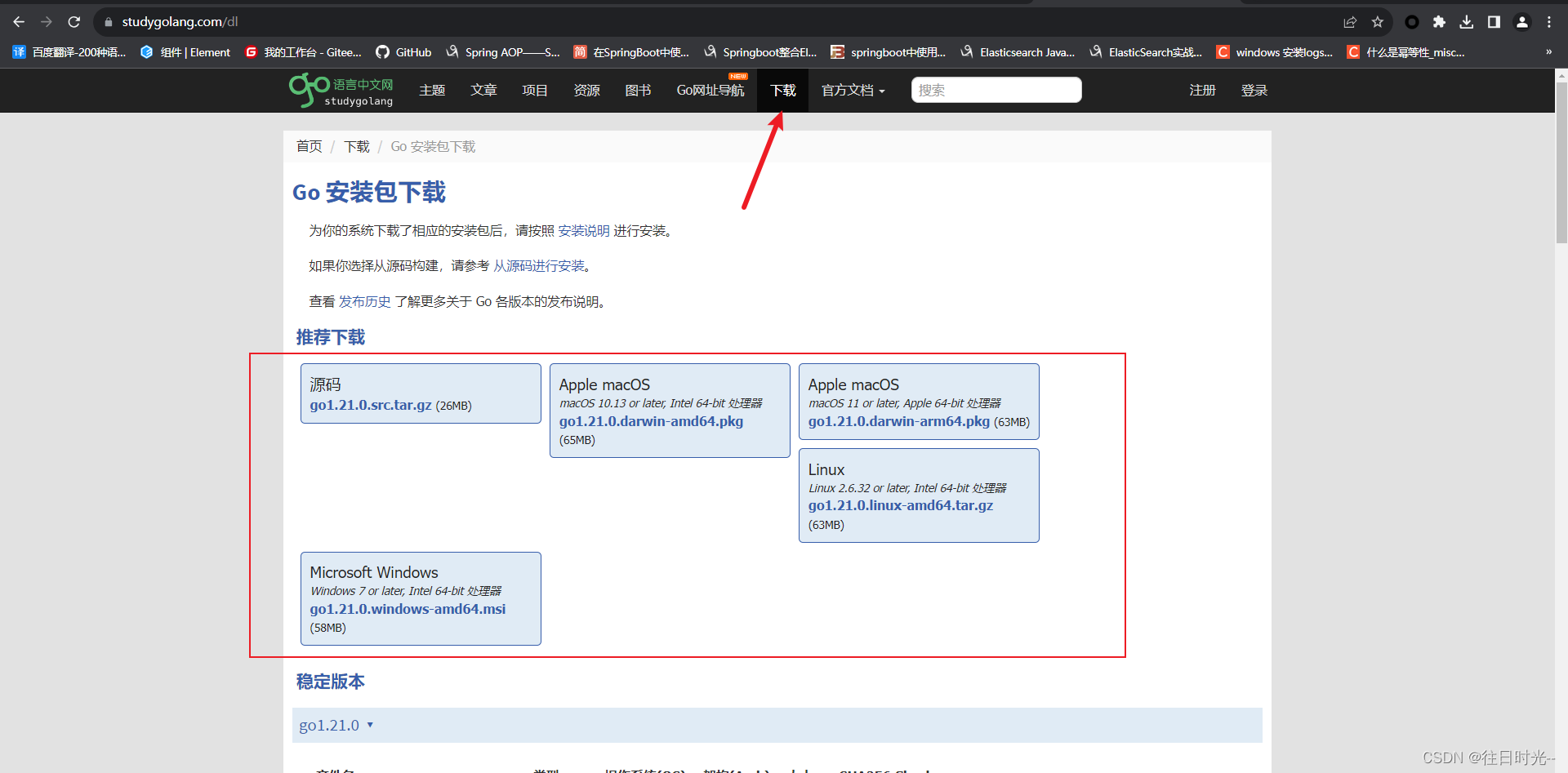Viewport: 1568px width, 773px height.
Task: Click the 推荐下载 section heading
Action: click(x=331, y=337)
